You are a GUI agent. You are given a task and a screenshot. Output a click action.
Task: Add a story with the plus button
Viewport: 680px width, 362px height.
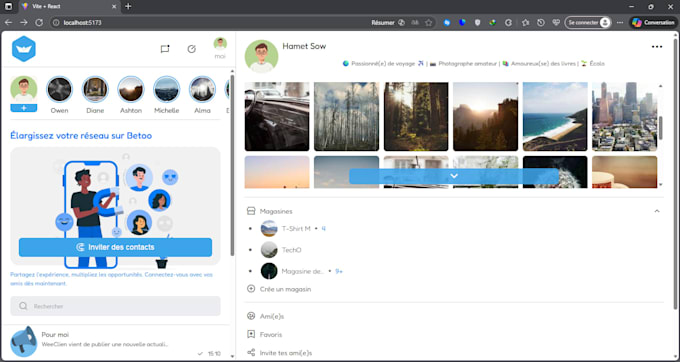pos(24,108)
